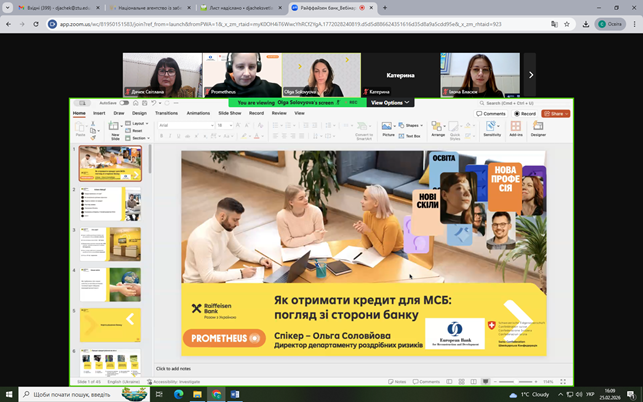Click the Add-ins icon
Screen dimensions: 643x402
click(x=516, y=128)
